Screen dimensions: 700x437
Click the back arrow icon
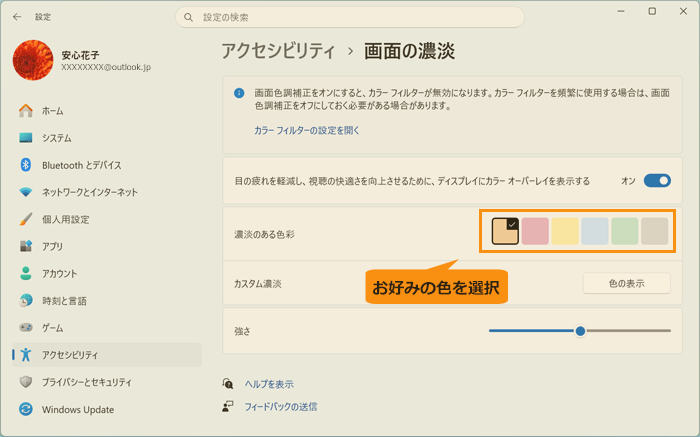tap(17, 17)
